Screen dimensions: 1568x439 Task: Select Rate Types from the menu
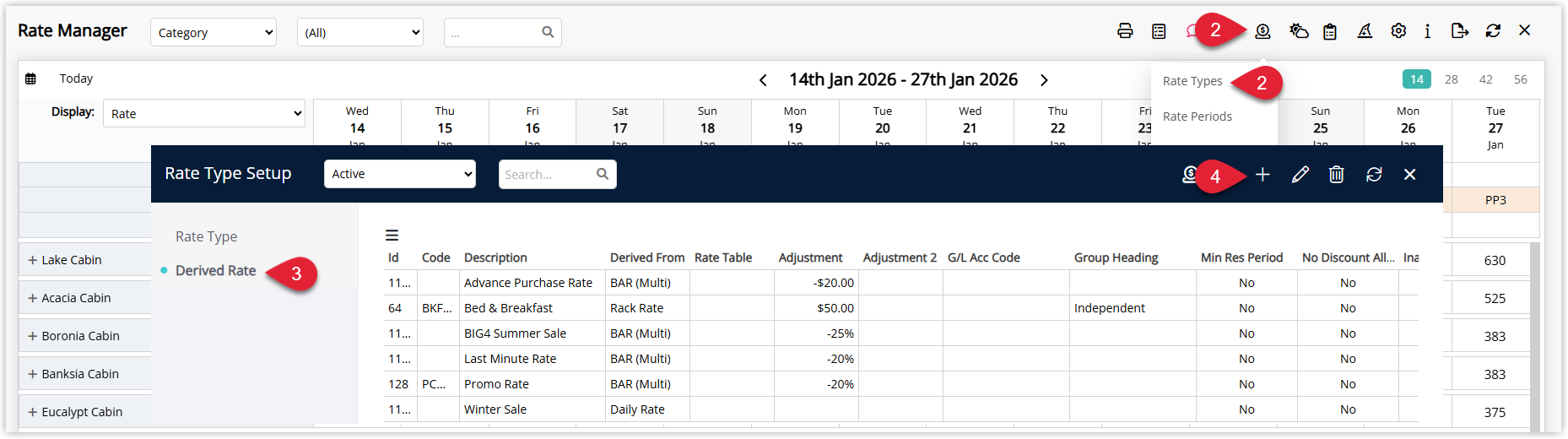(x=1192, y=81)
